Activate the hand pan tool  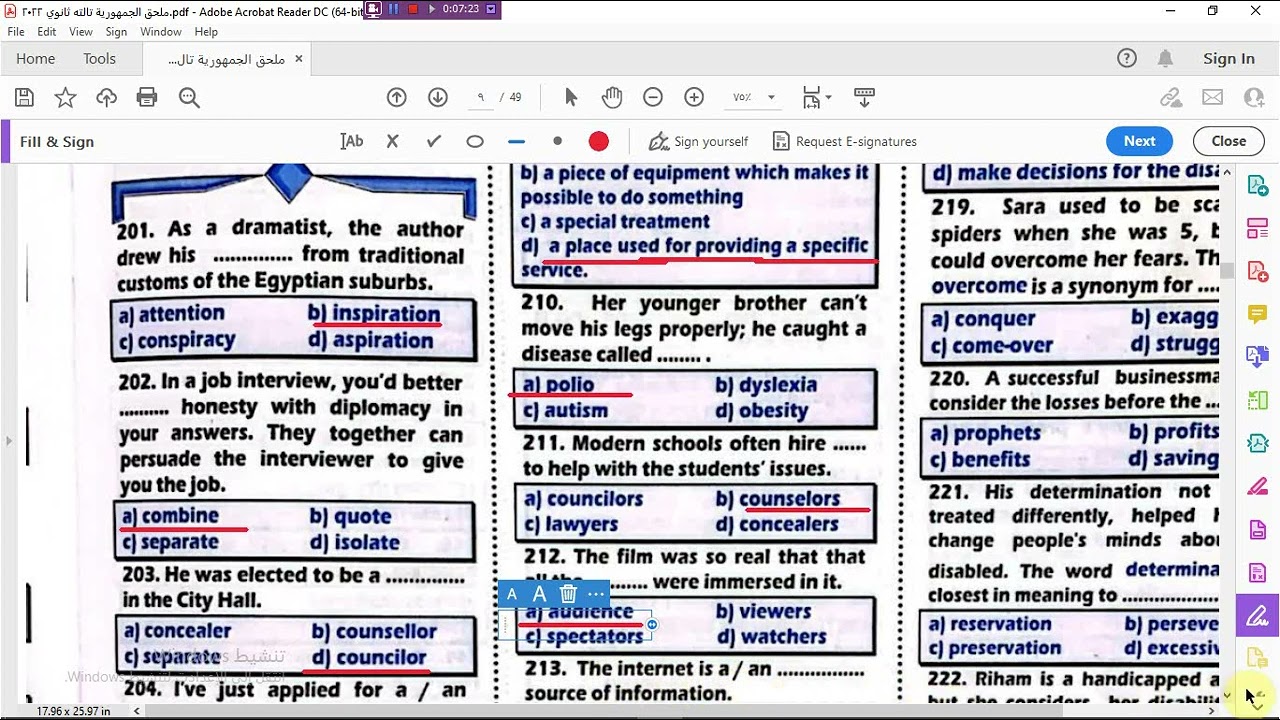[612, 97]
